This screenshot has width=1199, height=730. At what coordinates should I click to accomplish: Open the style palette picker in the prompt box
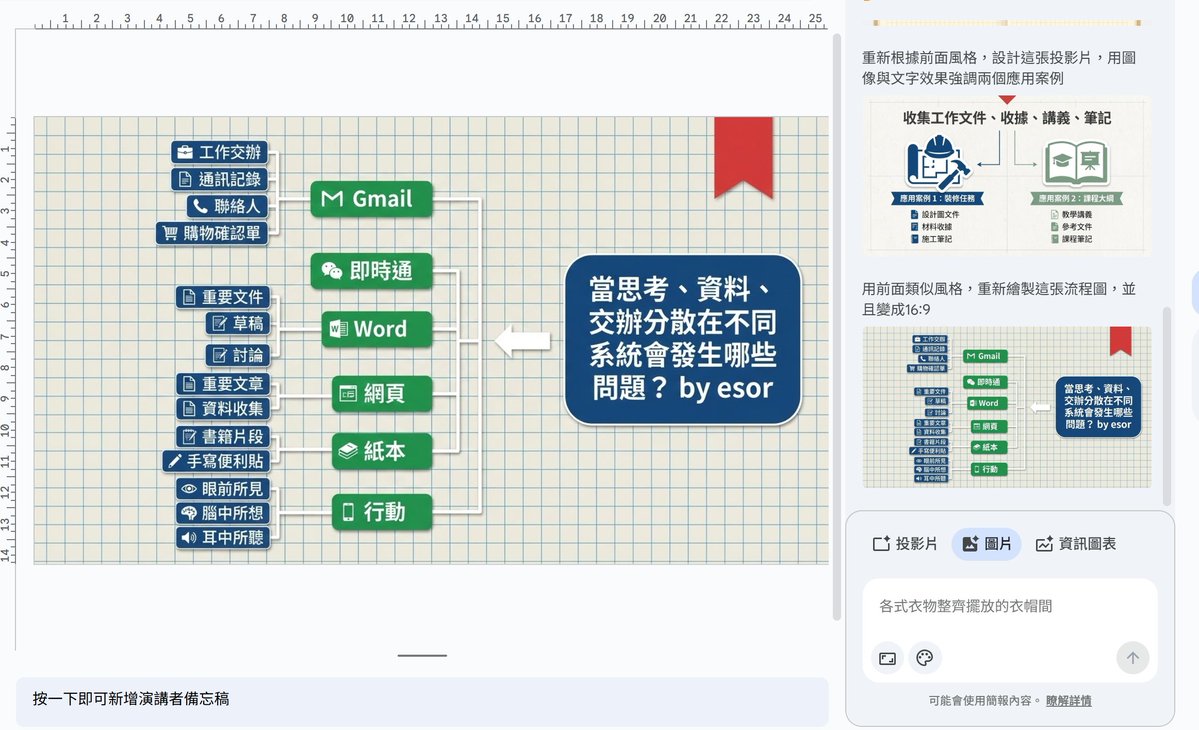click(x=924, y=658)
